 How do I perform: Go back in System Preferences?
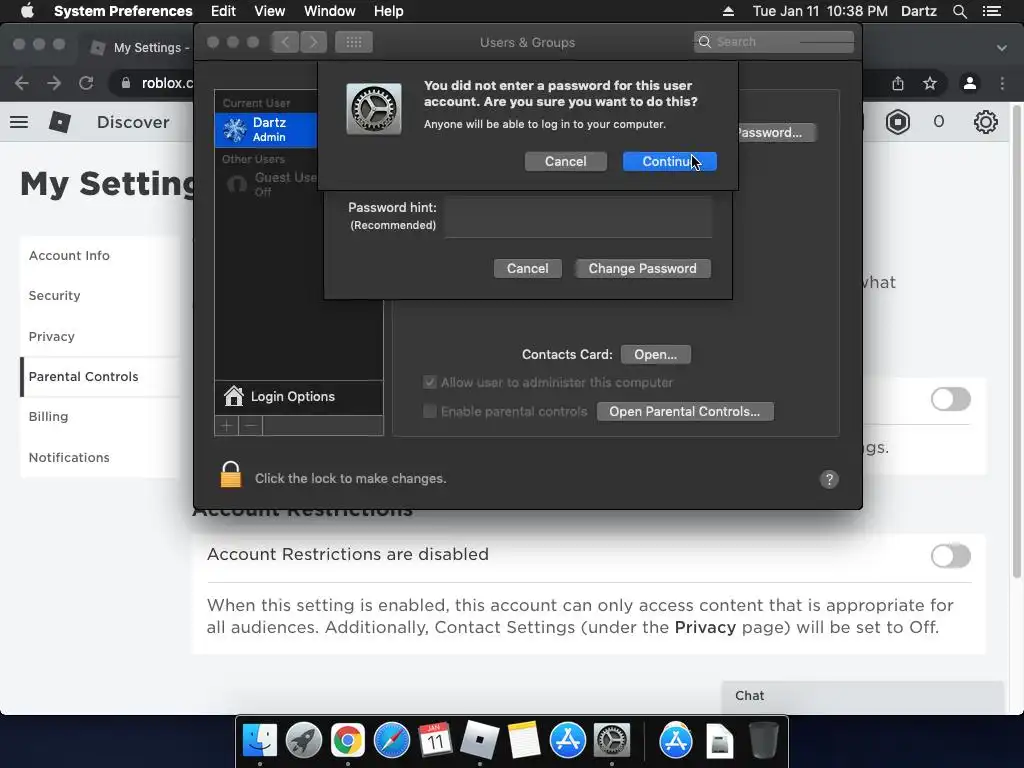(285, 42)
